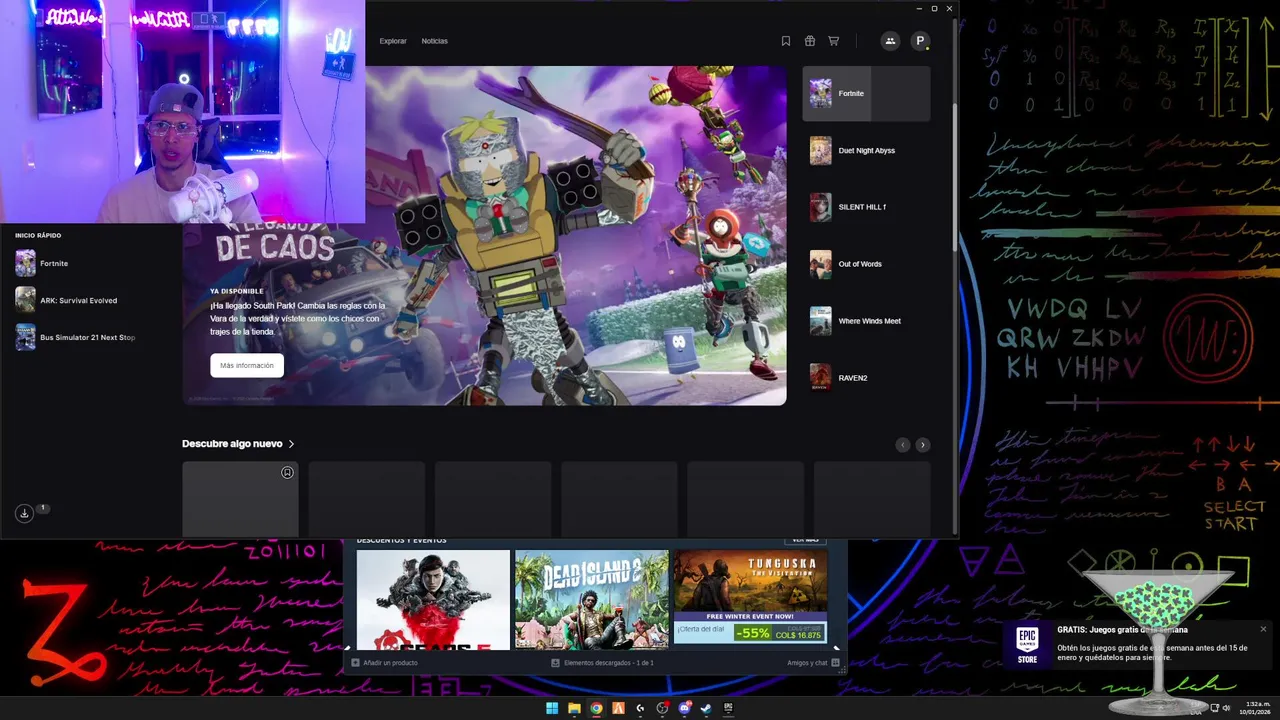Select Fortnite in the featured games list
This screenshot has height=720, width=1280.
point(866,93)
